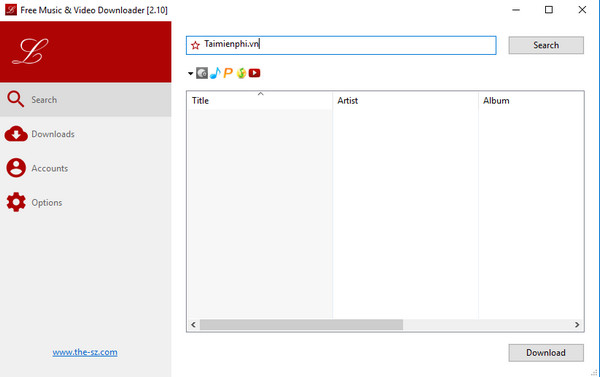Click the Options gear icon
This screenshot has height=377, width=600.
tap(16, 202)
